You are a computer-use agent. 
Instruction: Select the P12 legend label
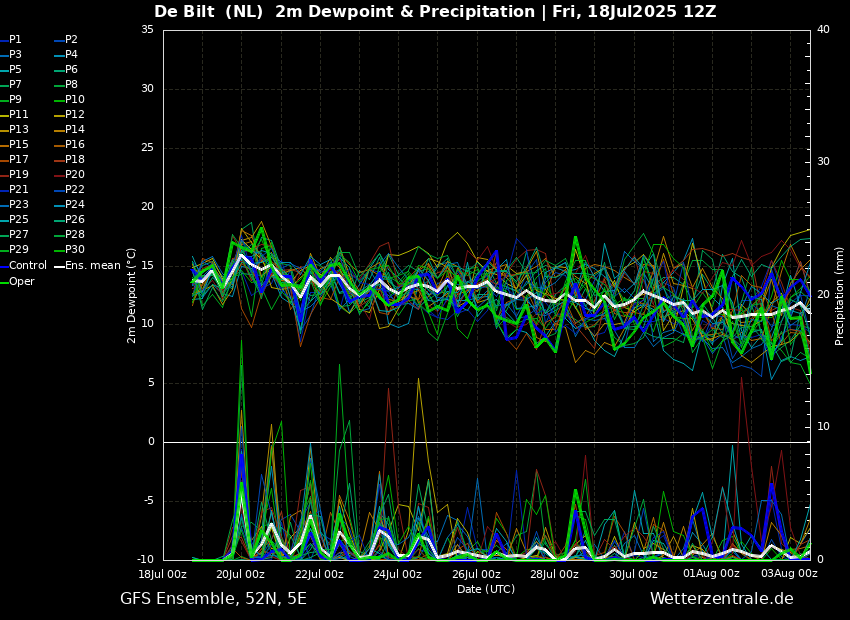click(x=75, y=114)
